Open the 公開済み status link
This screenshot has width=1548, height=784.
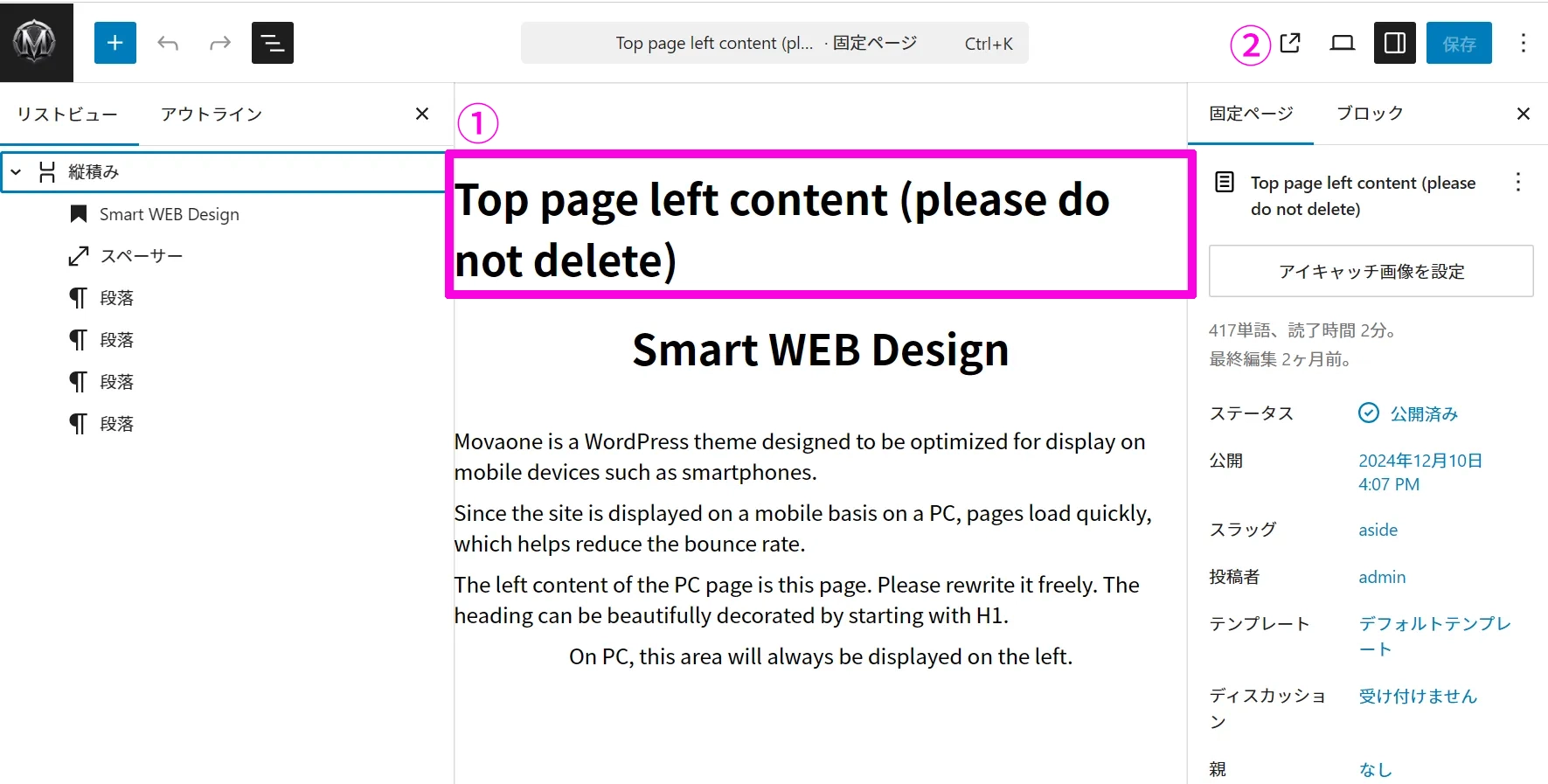pyautogui.click(x=1423, y=413)
